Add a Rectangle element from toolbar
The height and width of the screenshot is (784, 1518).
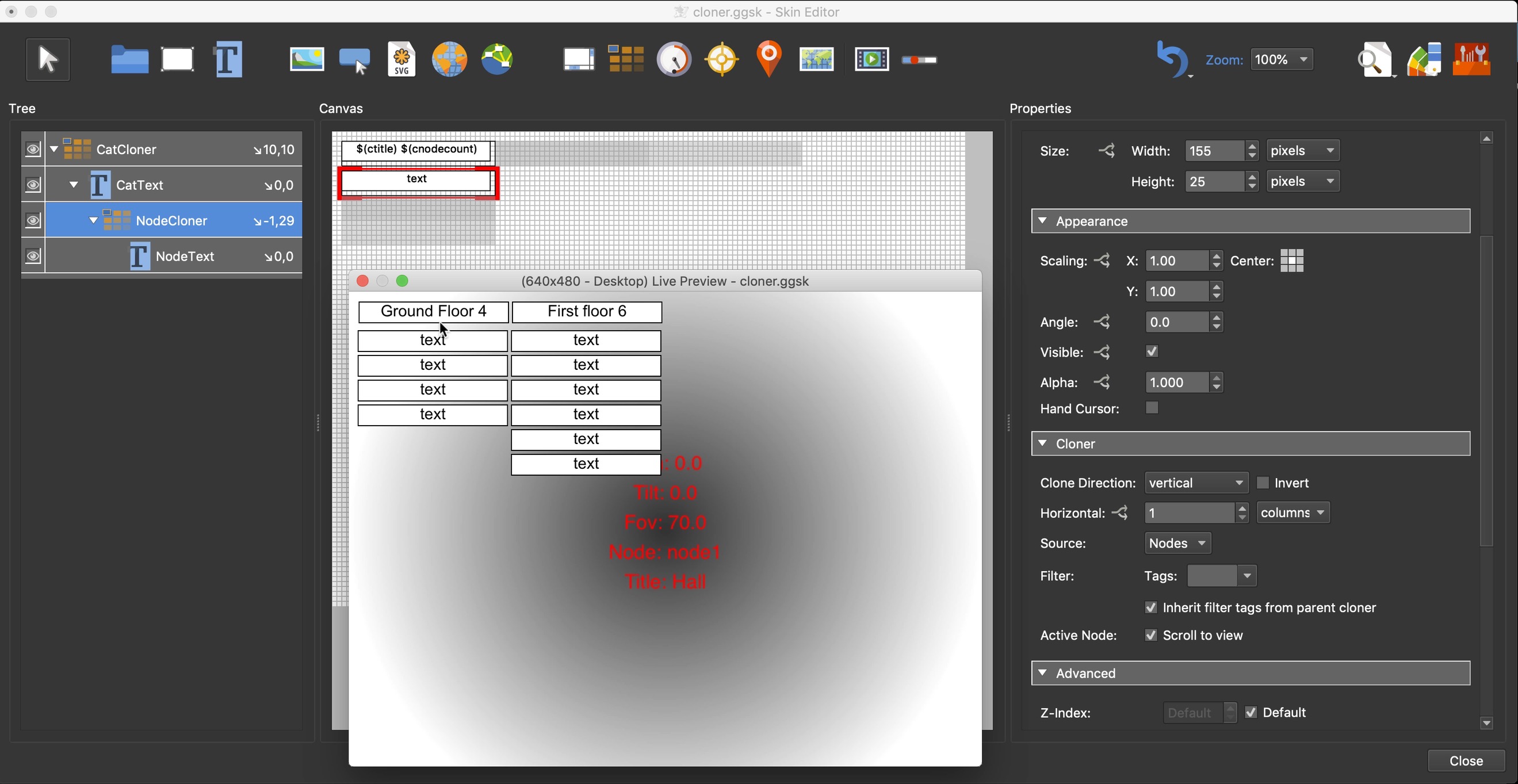click(177, 60)
